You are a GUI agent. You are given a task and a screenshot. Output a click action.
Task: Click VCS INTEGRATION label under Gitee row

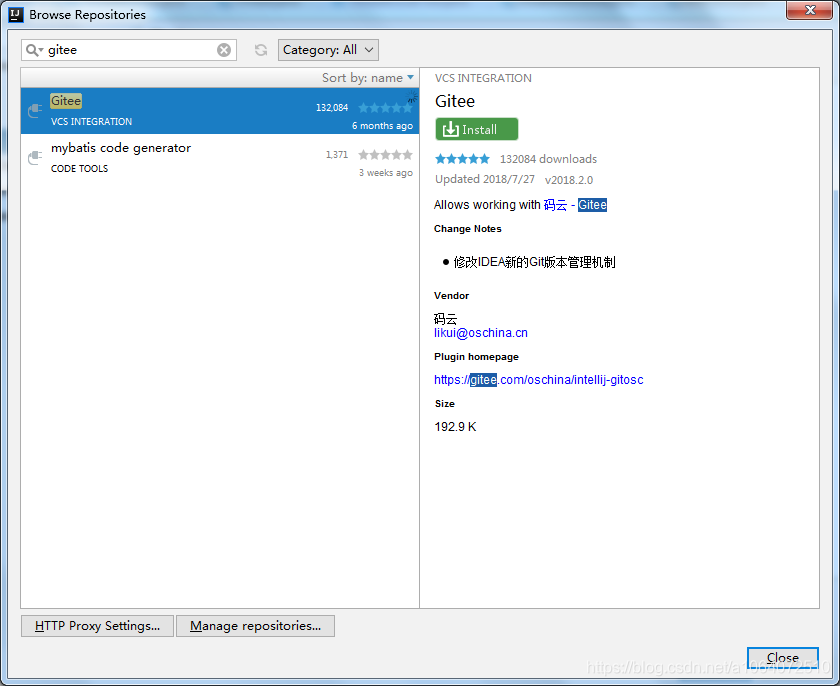pos(91,122)
